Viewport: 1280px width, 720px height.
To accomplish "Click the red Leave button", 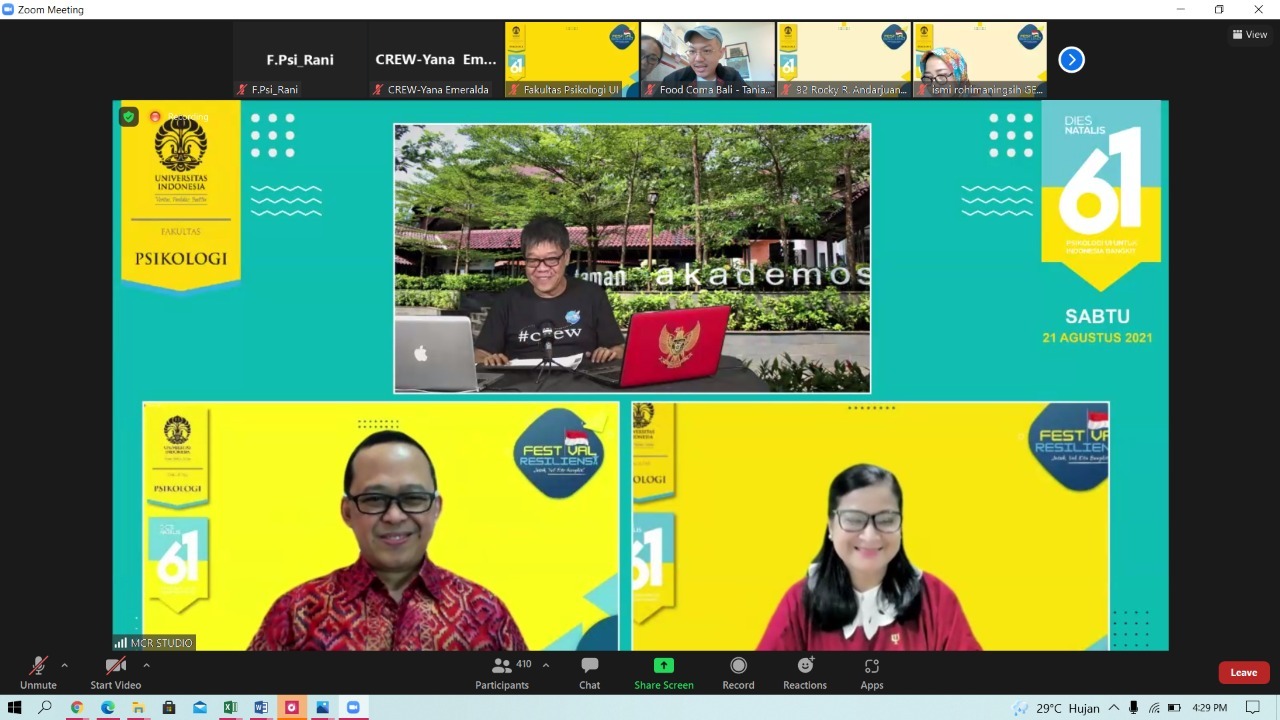I will 1243,672.
